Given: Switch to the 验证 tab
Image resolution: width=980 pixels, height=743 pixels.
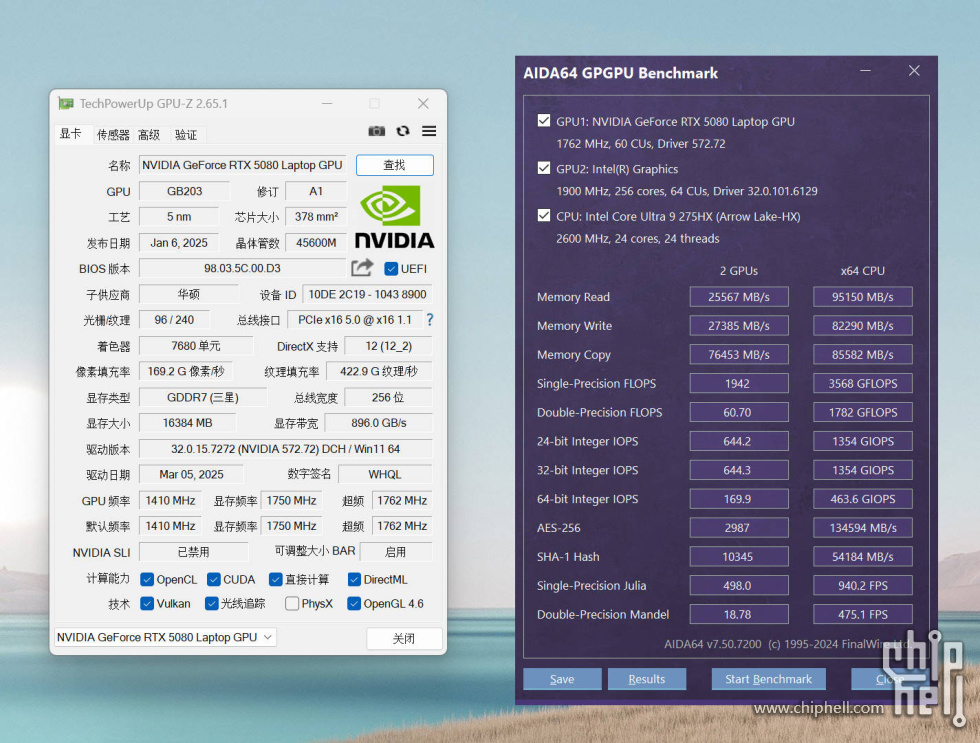Looking at the screenshot, I should pyautogui.click(x=186, y=134).
